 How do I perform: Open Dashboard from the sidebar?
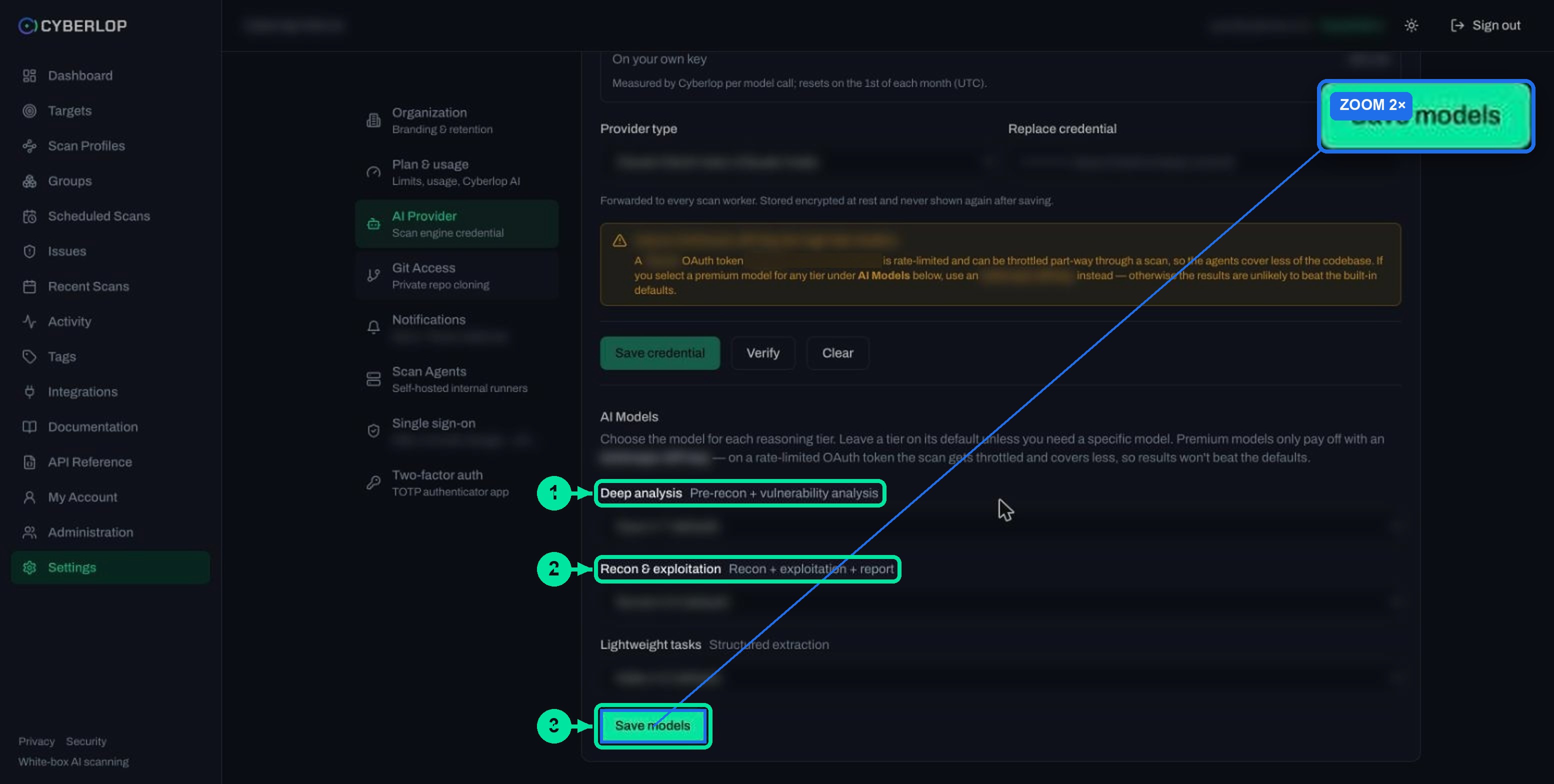(x=110, y=75)
